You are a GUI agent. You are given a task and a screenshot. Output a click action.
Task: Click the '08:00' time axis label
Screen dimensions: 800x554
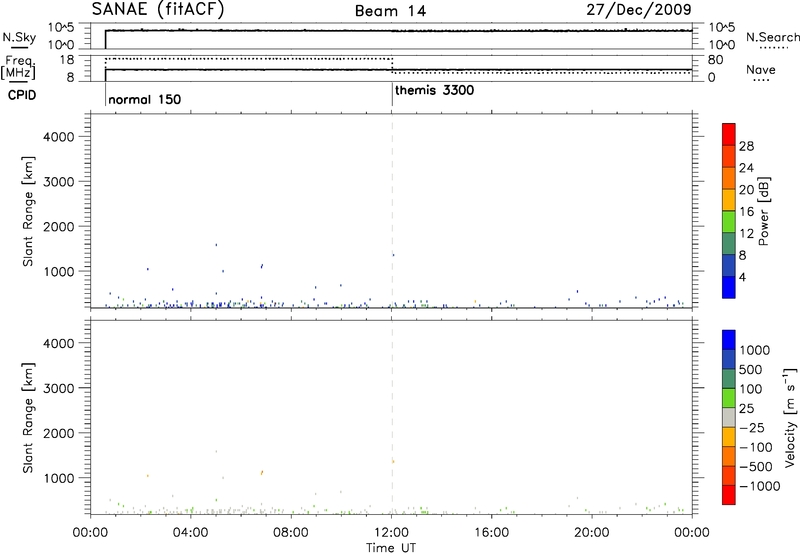291,533
